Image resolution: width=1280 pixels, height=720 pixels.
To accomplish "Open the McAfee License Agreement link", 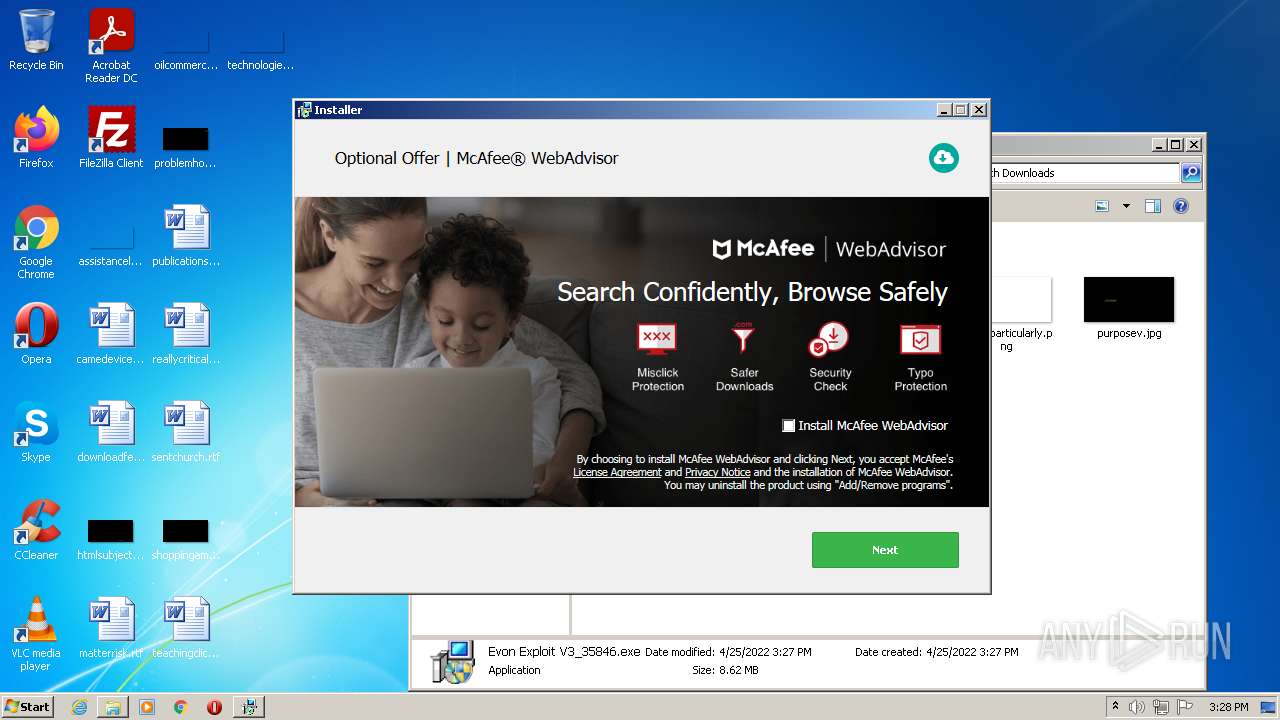I will 617,472.
